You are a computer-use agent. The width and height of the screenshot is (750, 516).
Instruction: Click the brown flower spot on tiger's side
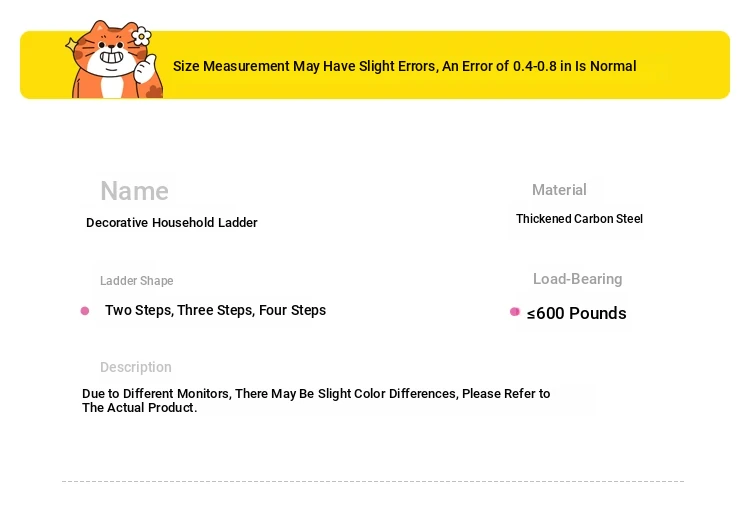(x=153, y=91)
